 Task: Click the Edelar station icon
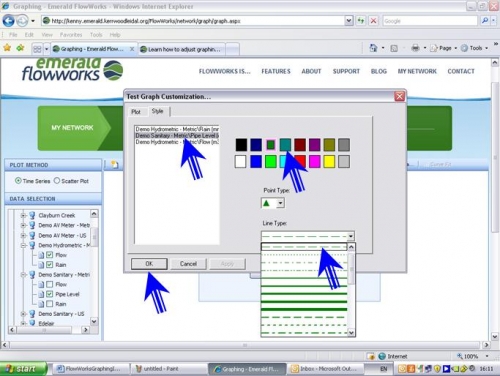(x=32, y=323)
